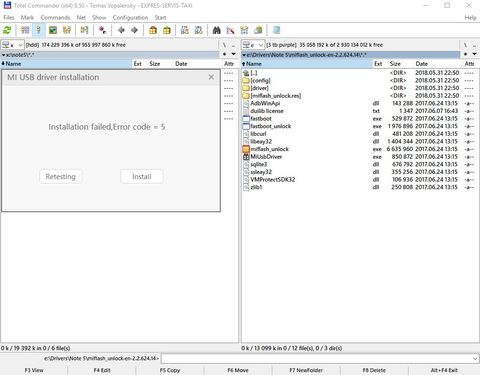This screenshot has width=480, height=375.
Task: Open the Start menu item
Action: pos(160,18)
